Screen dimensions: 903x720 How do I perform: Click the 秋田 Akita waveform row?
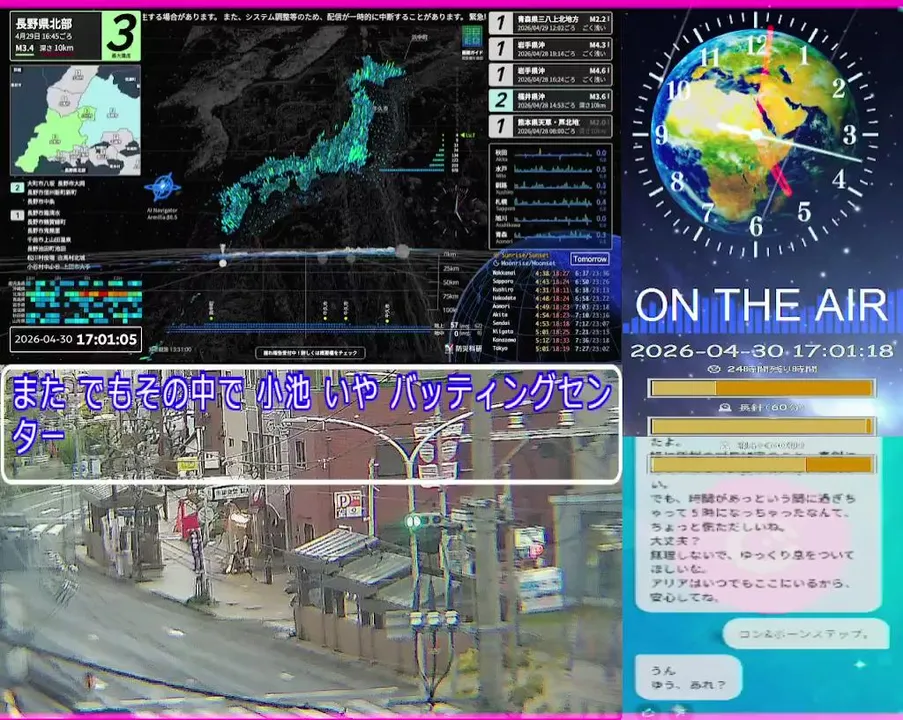[551, 155]
